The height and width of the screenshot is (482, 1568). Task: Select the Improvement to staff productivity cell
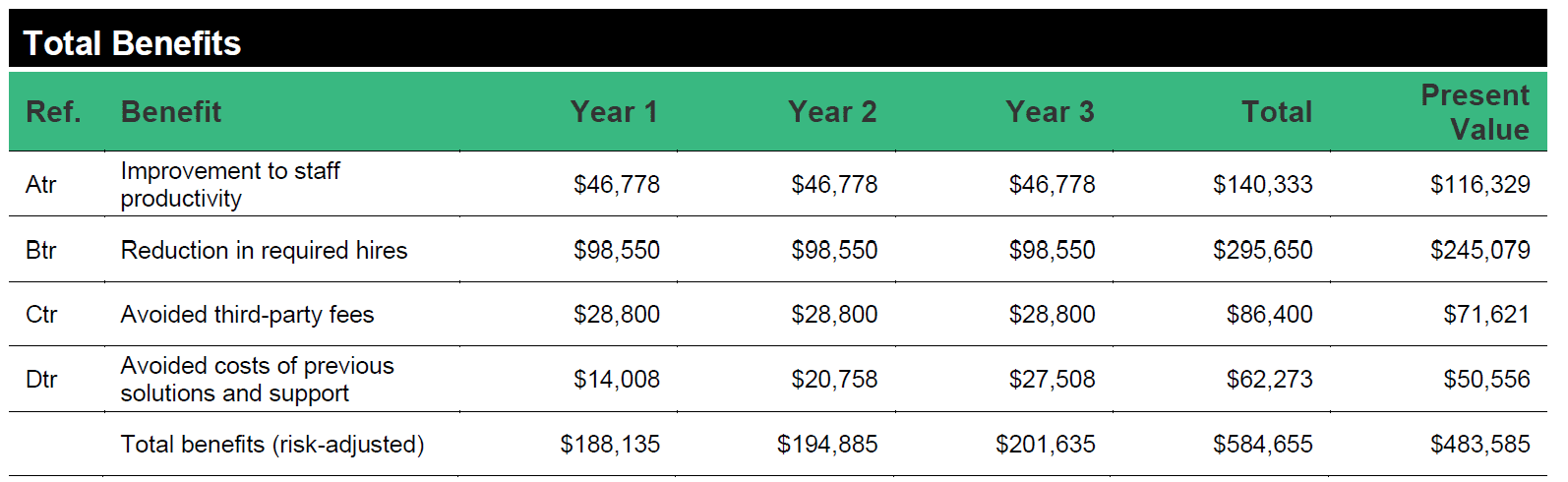230,185
